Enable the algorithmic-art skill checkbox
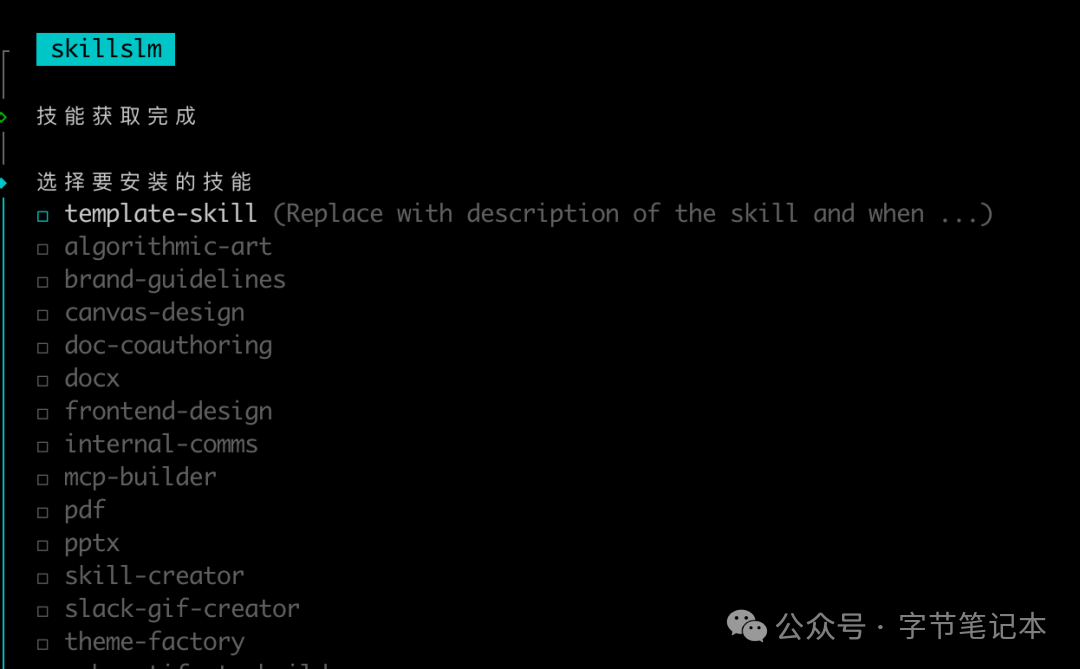 [42, 247]
